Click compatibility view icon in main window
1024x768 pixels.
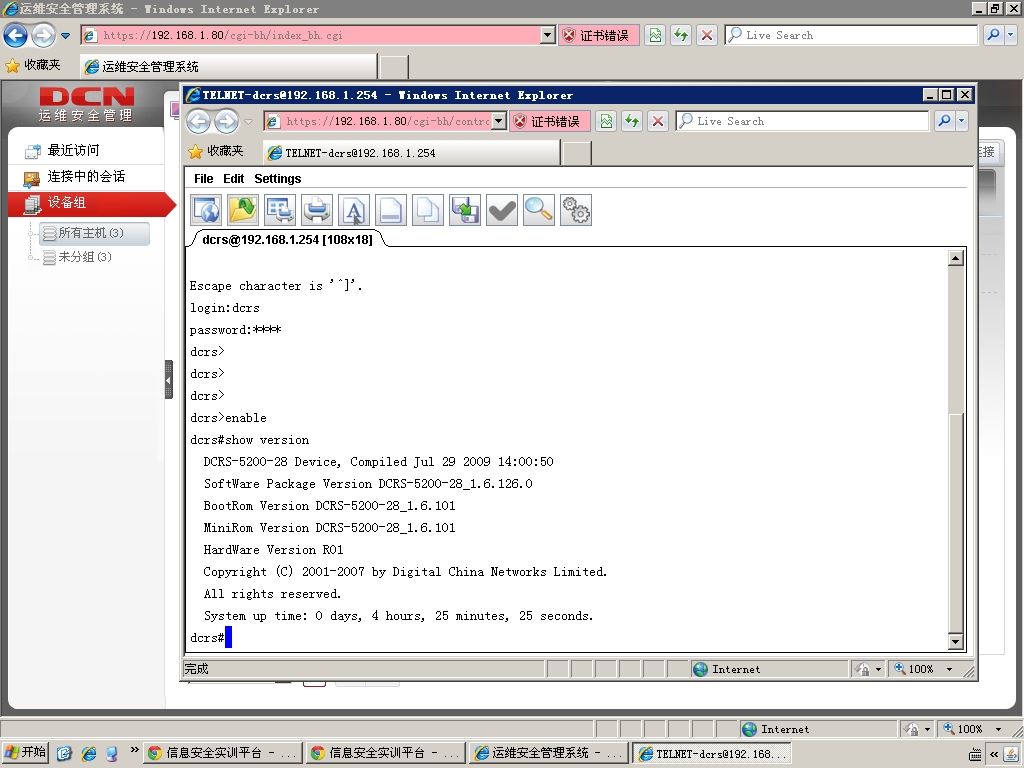click(x=655, y=35)
